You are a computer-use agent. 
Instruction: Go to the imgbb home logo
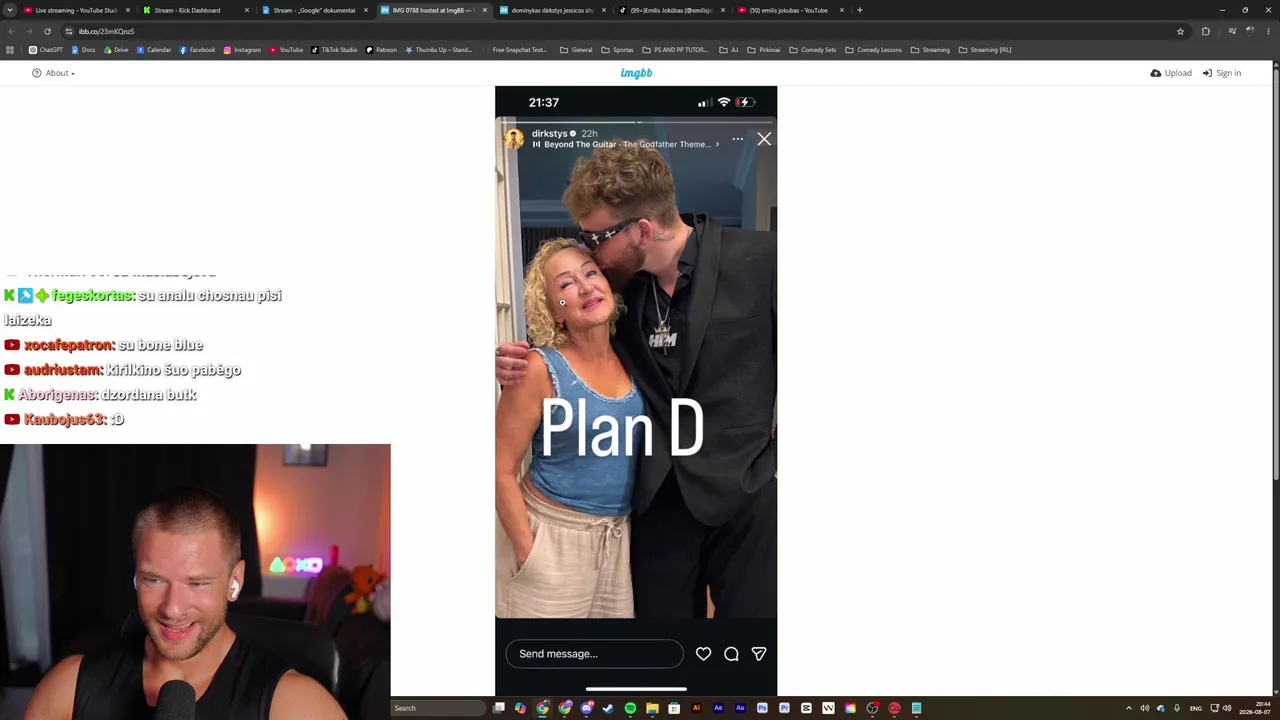[636, 73]
